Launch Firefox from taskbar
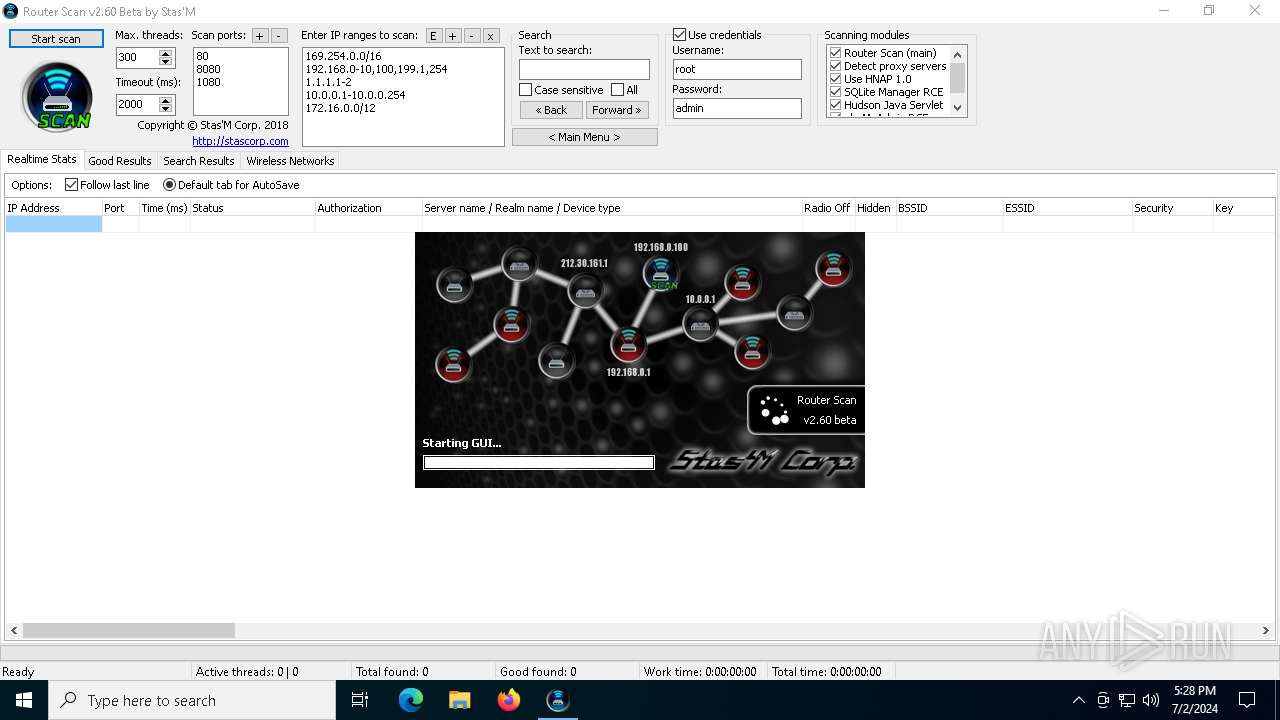This screenshot has height=720, width=1280. point(509,700)
